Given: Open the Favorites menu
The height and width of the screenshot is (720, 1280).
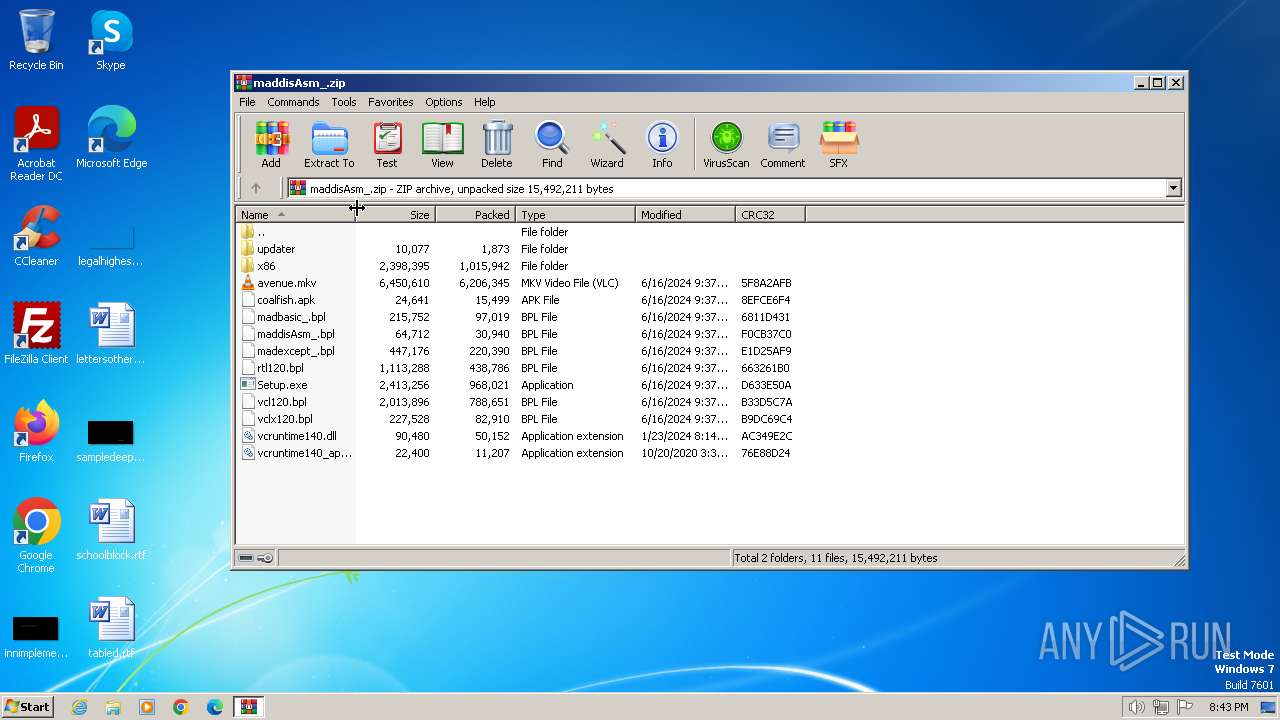Looking at the screenshot, I should [391, 102].
